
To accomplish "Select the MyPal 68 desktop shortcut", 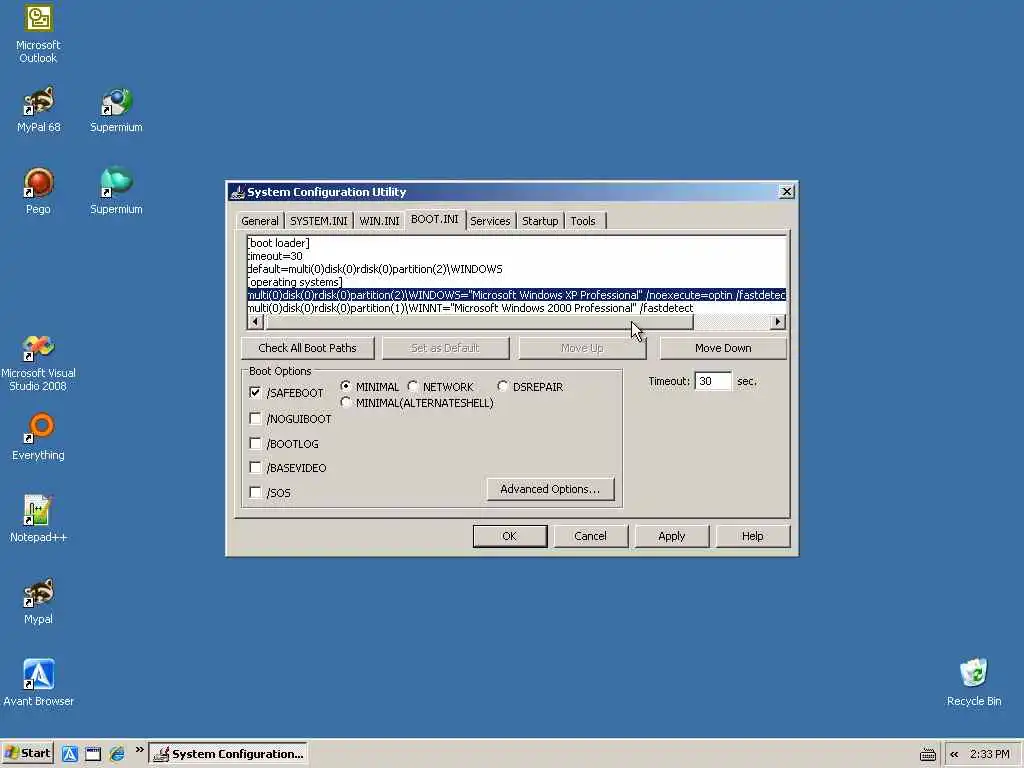I will [39, 109].
